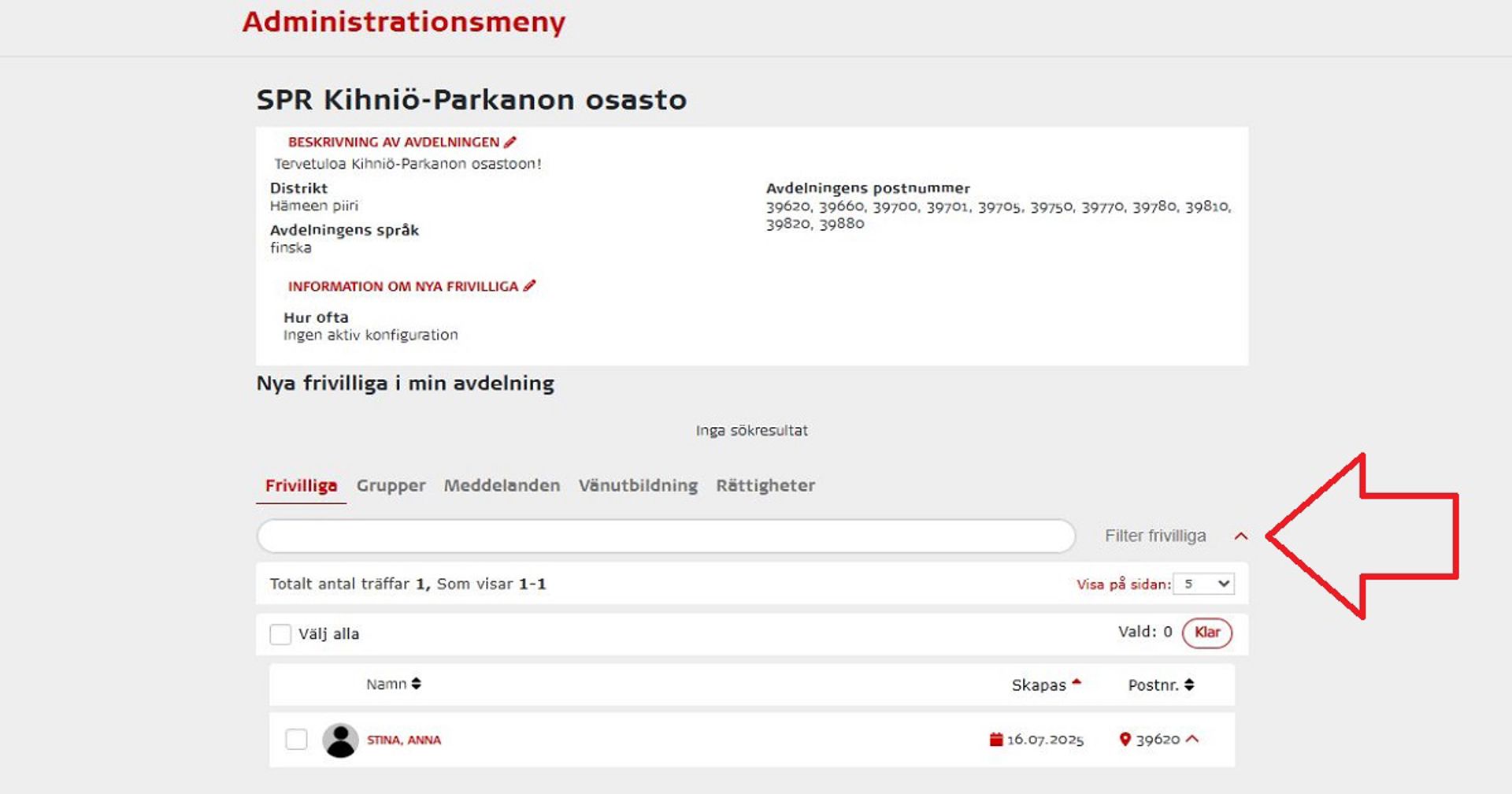Select the checkbox for Stina, Anna
This screenshot has width=1512, height=794.
[x=296, y=740]
